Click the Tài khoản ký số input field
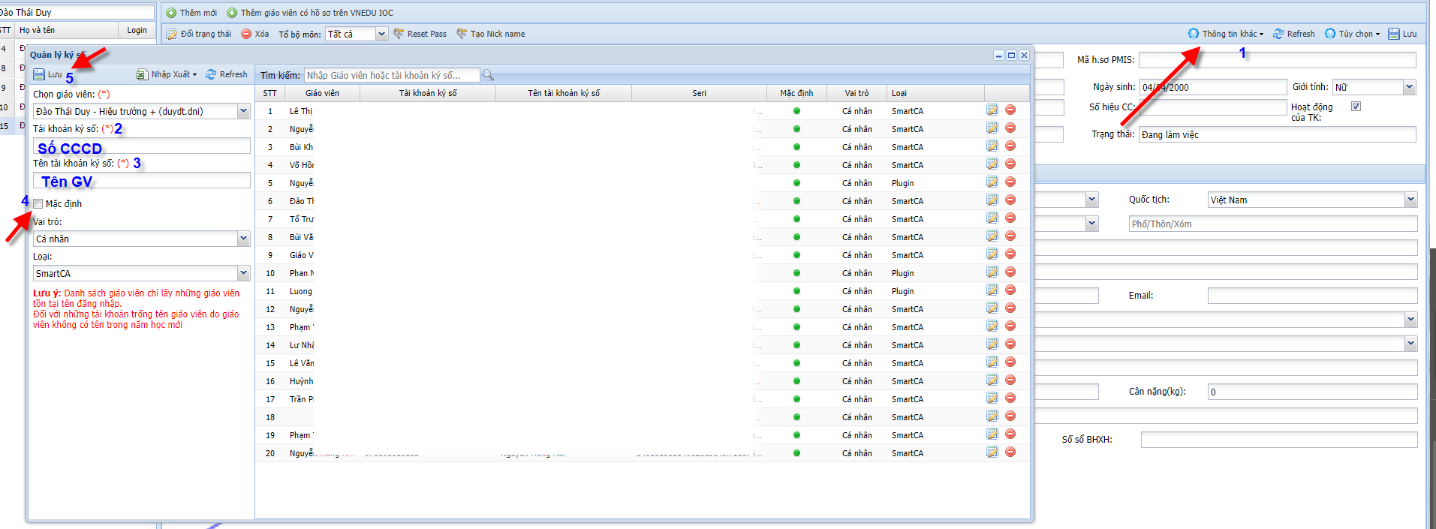 (x=141, y=146)
